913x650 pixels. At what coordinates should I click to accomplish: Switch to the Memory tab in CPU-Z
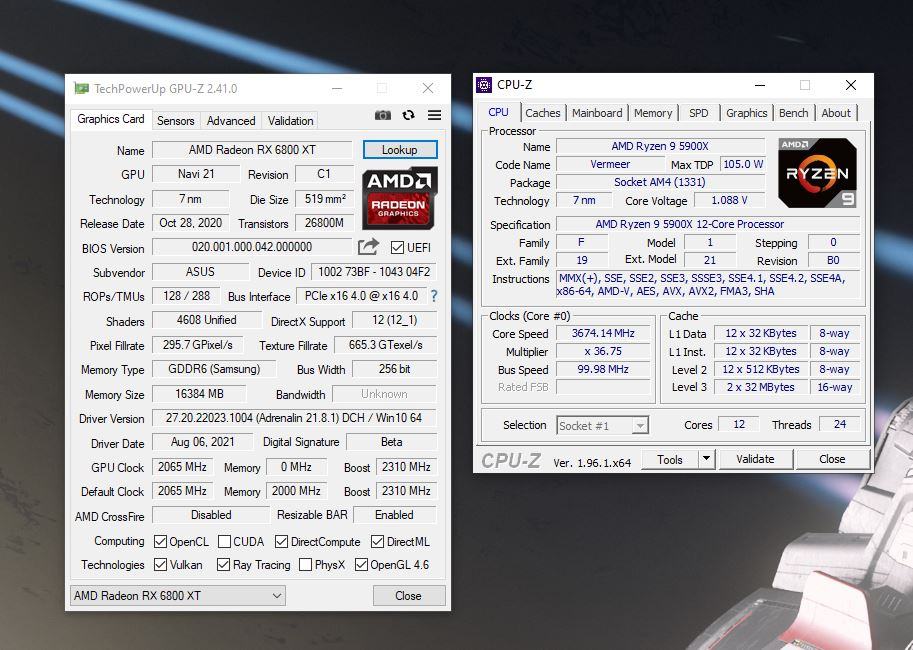[653, 113]
